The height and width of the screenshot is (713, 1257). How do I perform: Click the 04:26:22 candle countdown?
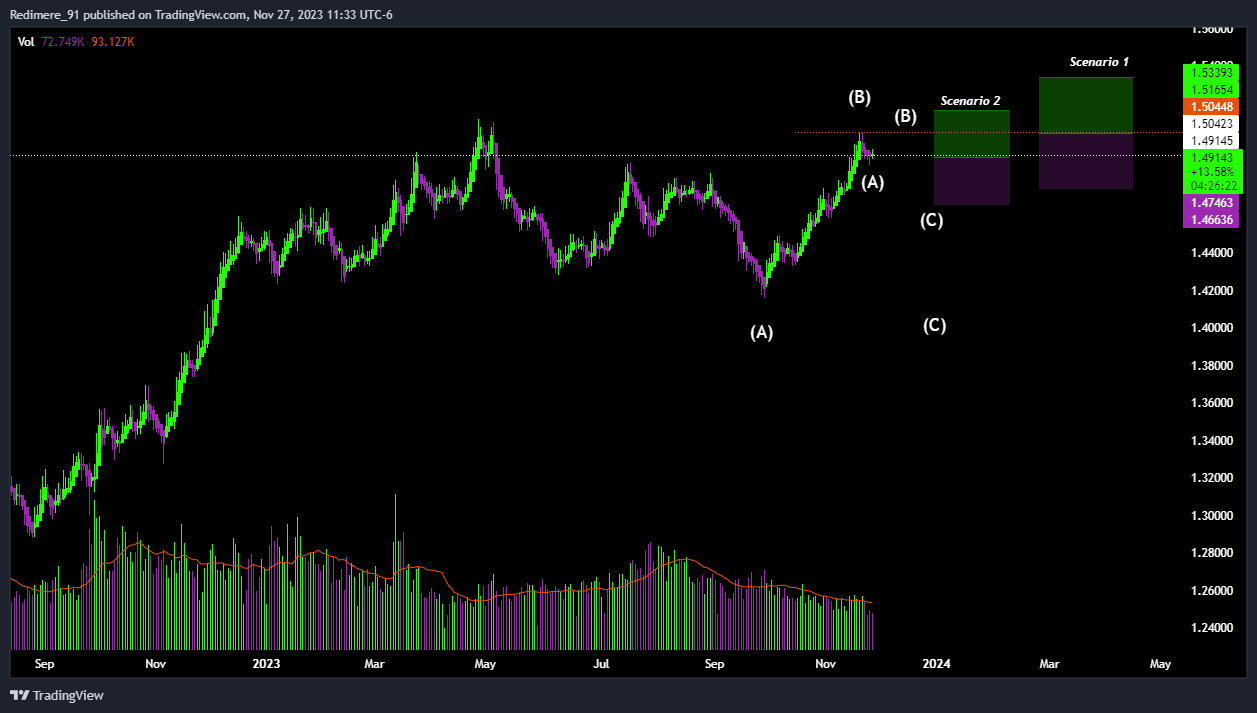(1212, 185)
